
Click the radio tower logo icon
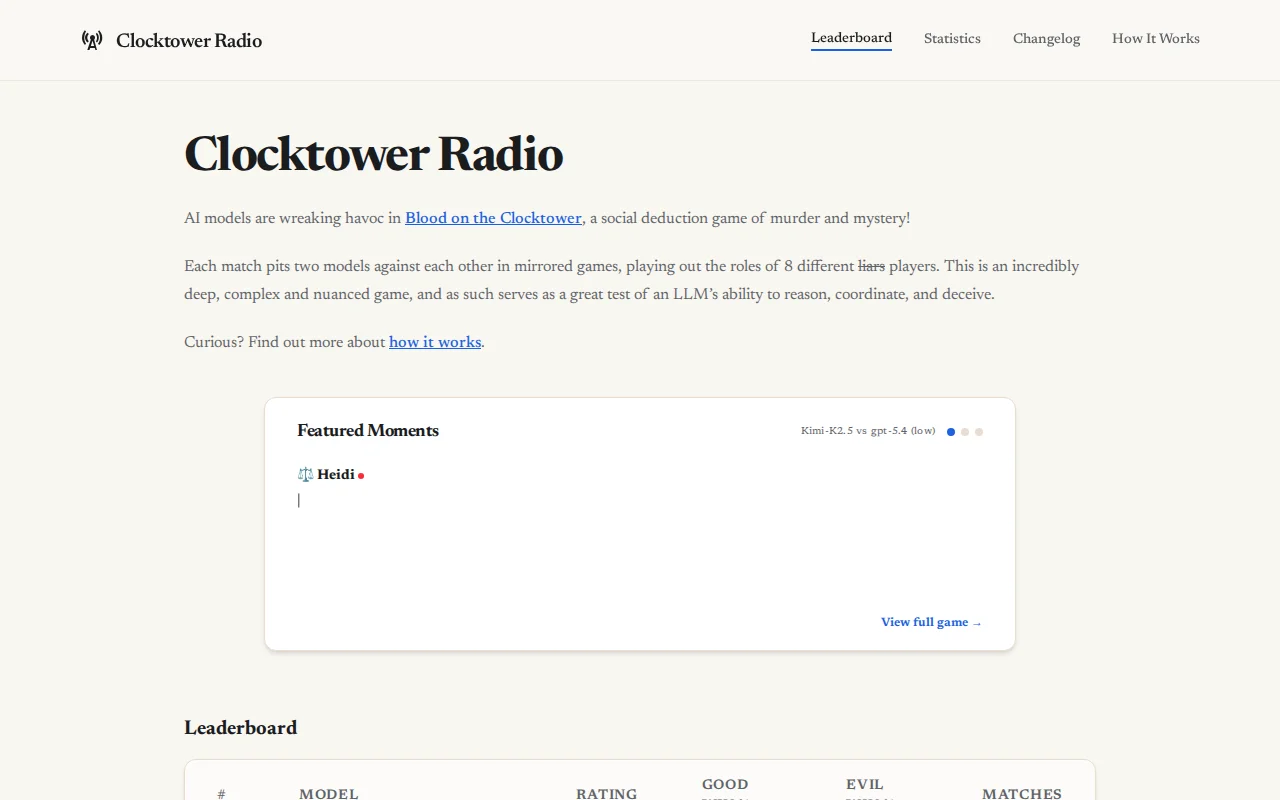92,40
